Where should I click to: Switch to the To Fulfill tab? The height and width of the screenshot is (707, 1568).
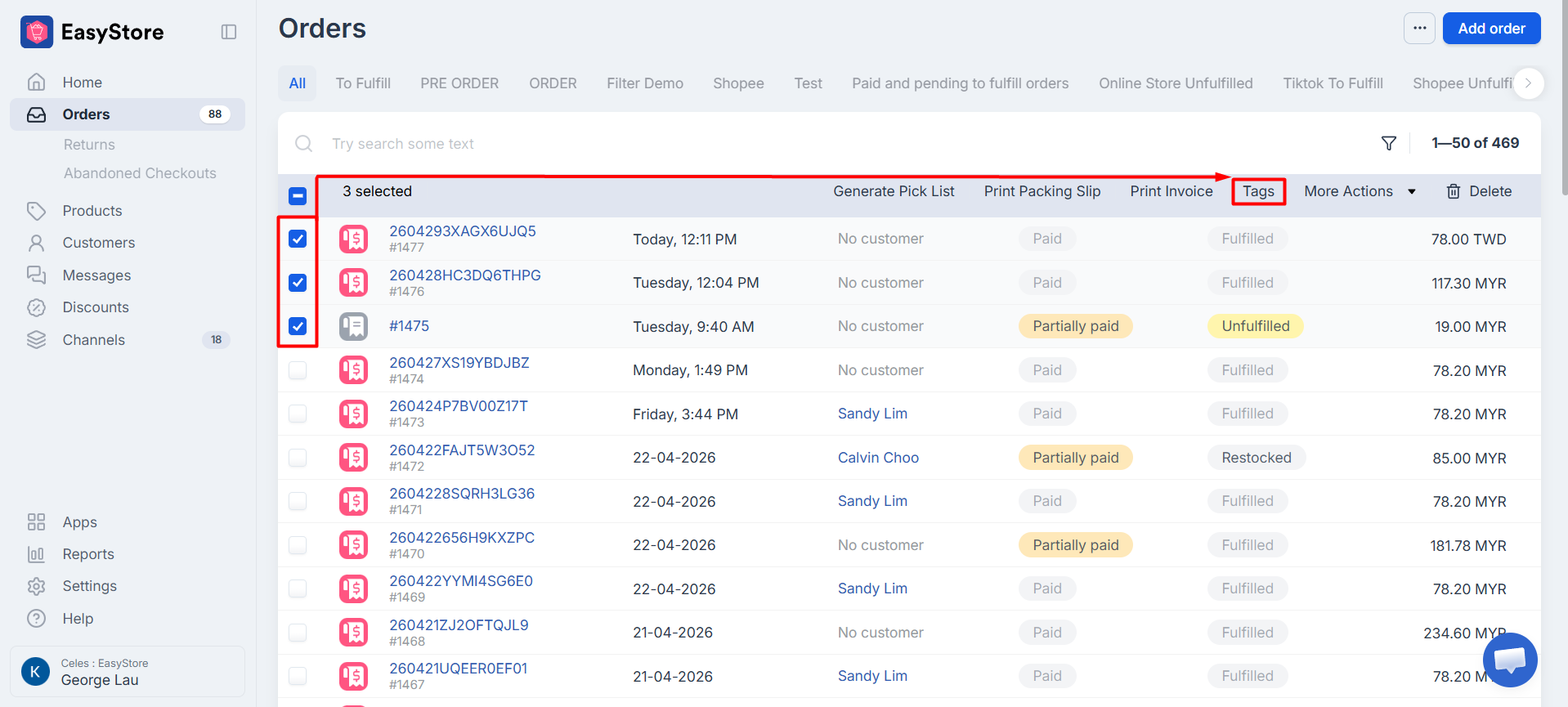363,83
